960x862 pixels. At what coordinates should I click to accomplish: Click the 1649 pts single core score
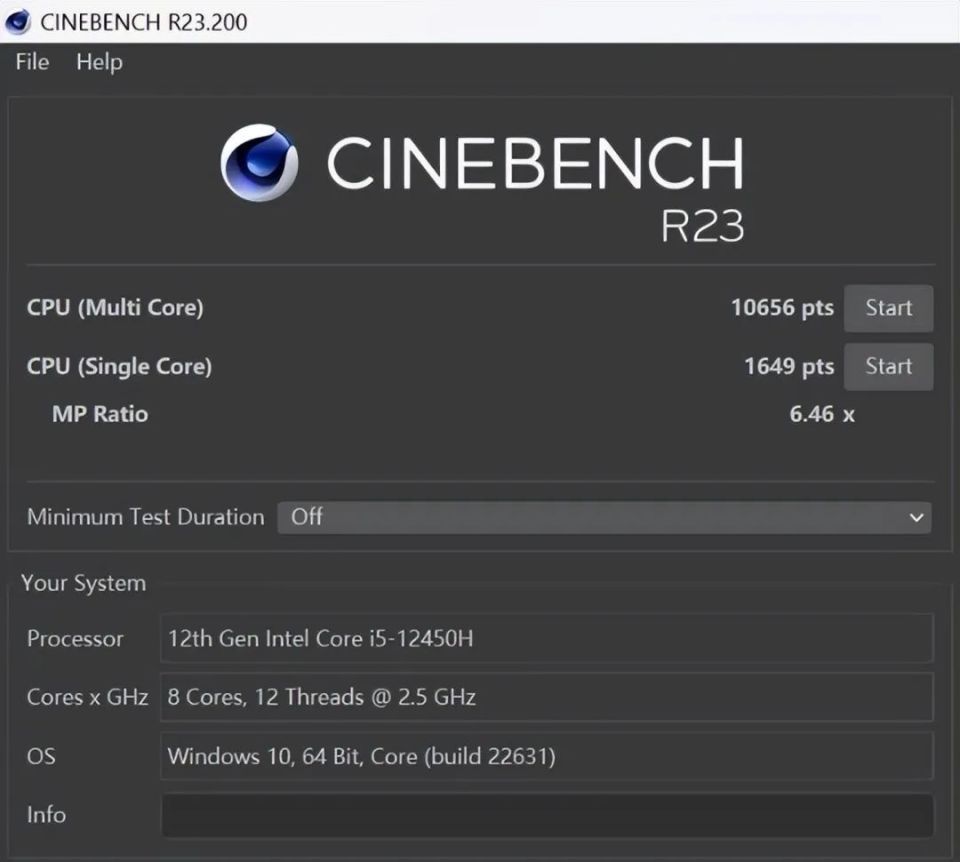click(x=789, y=366)
